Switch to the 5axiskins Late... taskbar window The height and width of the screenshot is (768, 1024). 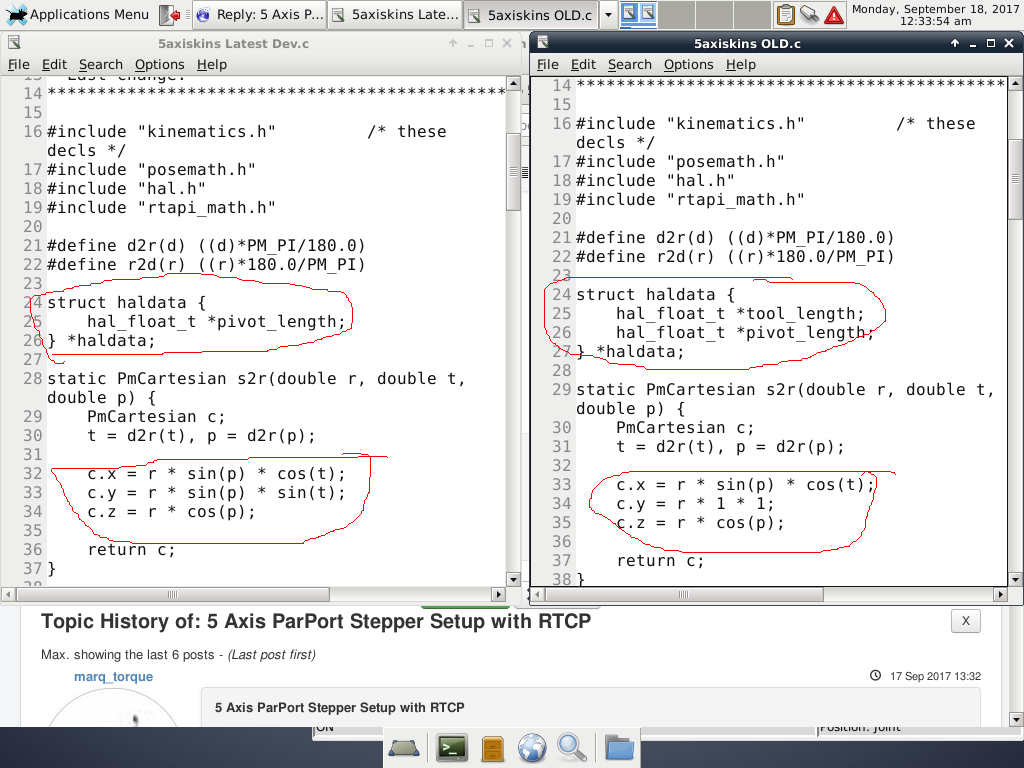click(396, 14)
